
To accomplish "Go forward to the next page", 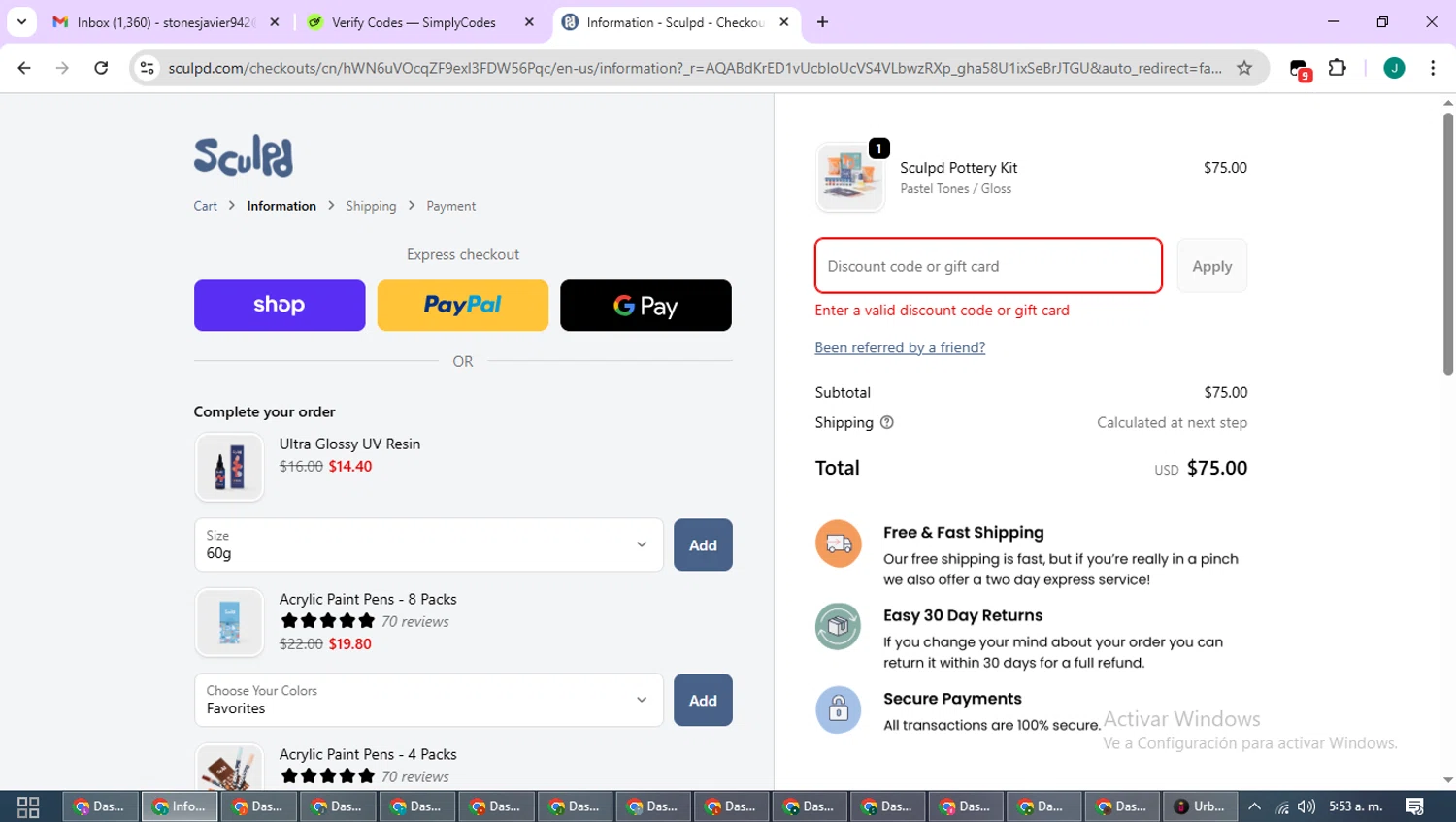I will (62, 68).
